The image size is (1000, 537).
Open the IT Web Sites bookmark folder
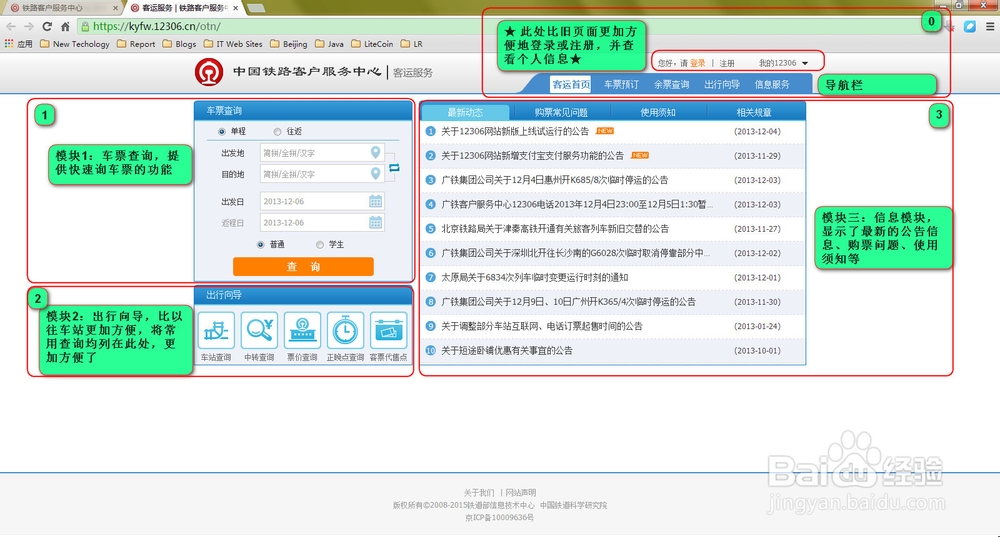click(x=233, y=44)
